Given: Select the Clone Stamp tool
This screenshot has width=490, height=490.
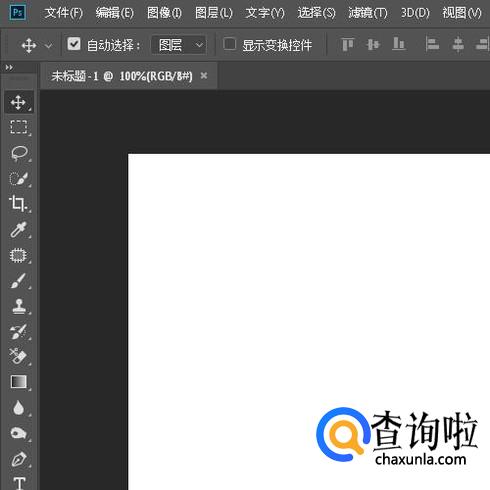Looking at the screenshot, I should (x=18, y=306).
